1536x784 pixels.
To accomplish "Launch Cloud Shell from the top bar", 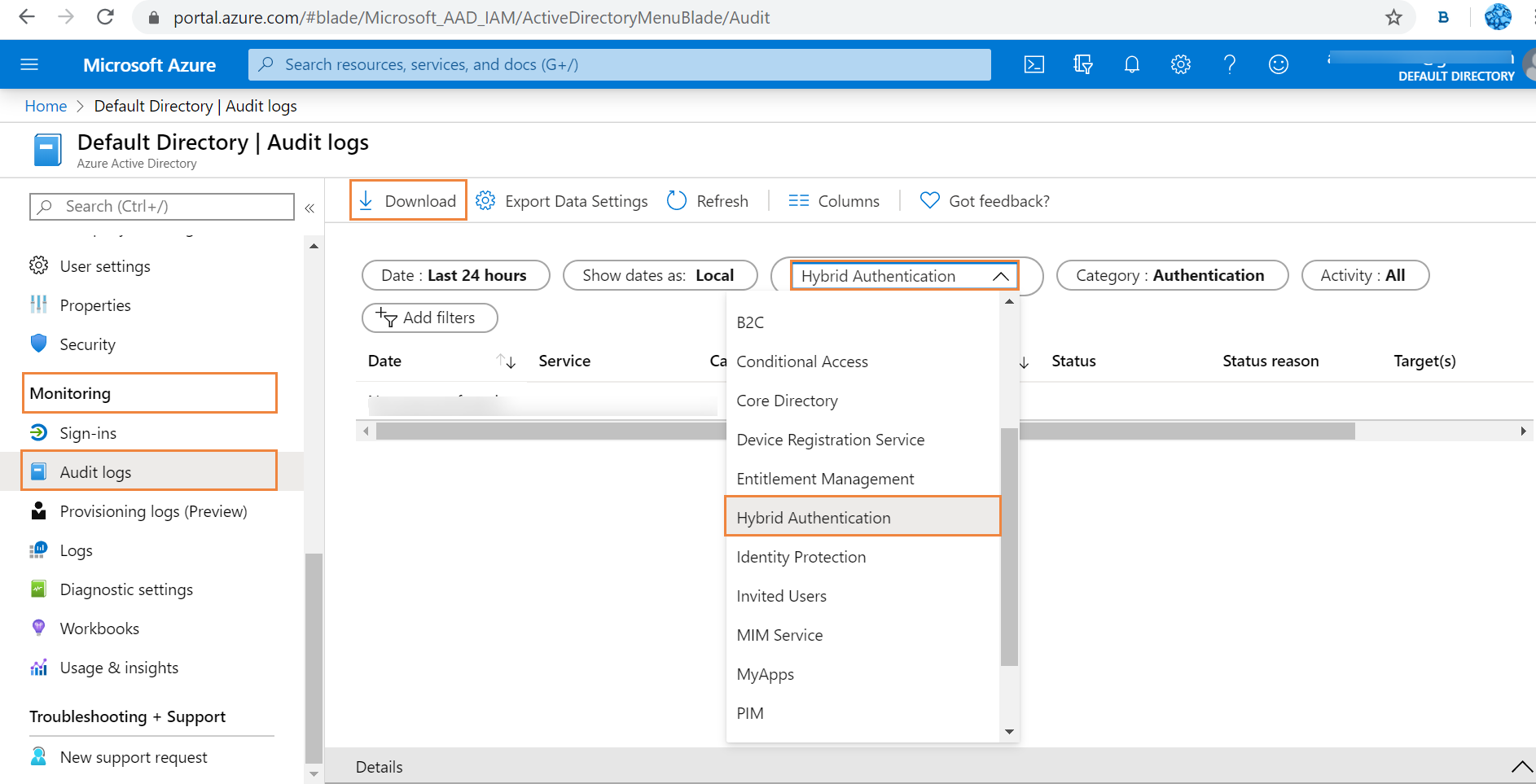I will 1034,64.
